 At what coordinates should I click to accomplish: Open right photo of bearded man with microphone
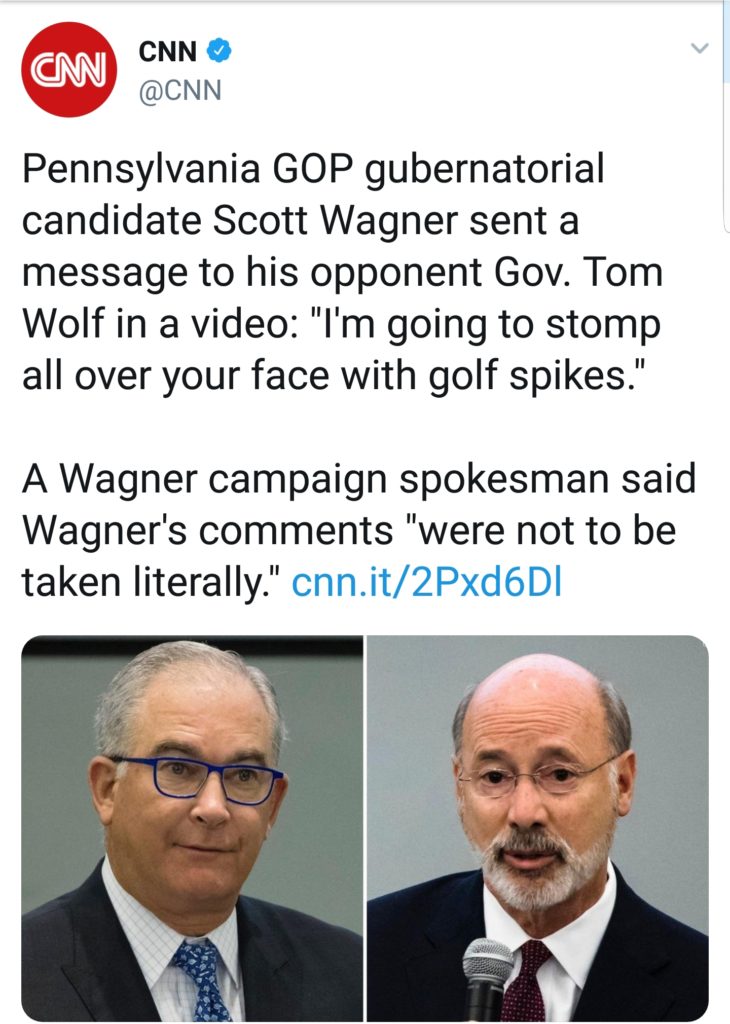538,828
